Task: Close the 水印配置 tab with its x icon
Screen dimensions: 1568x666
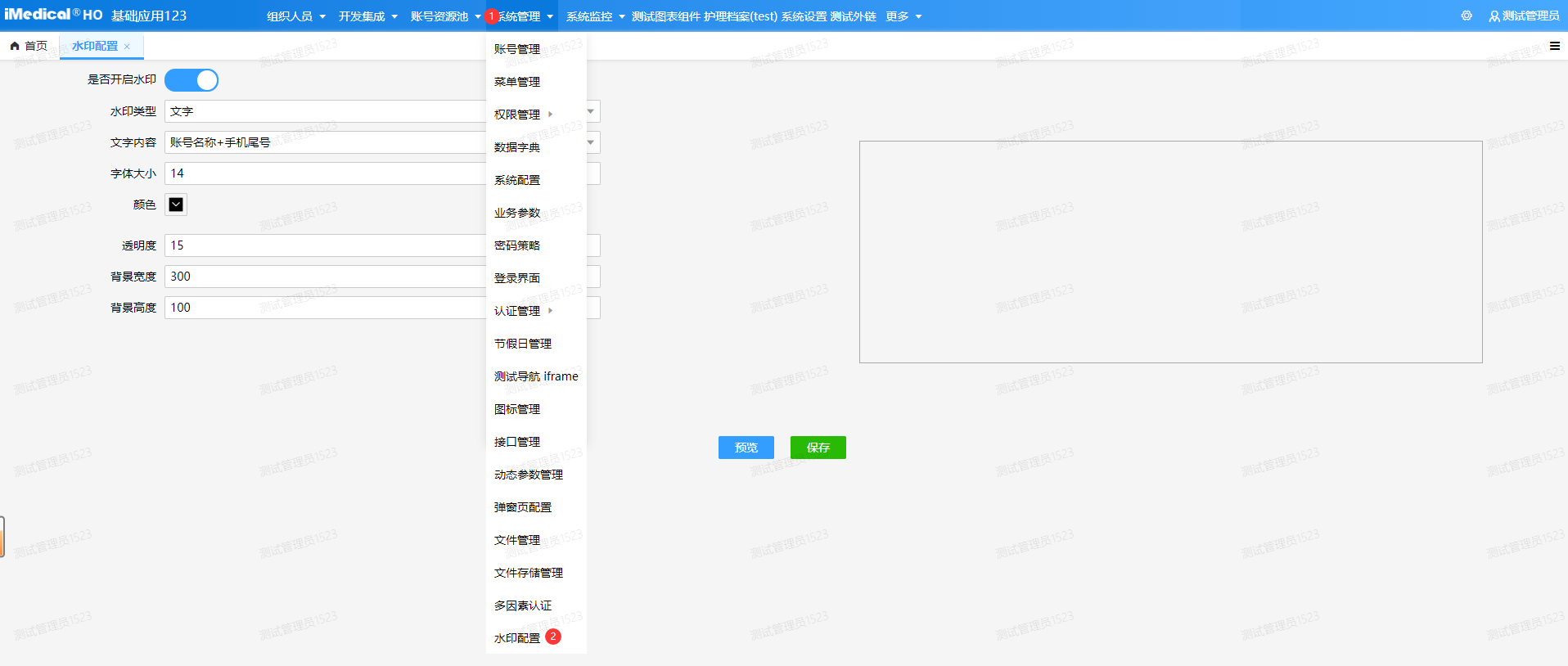Action: [x=127, y=47]
